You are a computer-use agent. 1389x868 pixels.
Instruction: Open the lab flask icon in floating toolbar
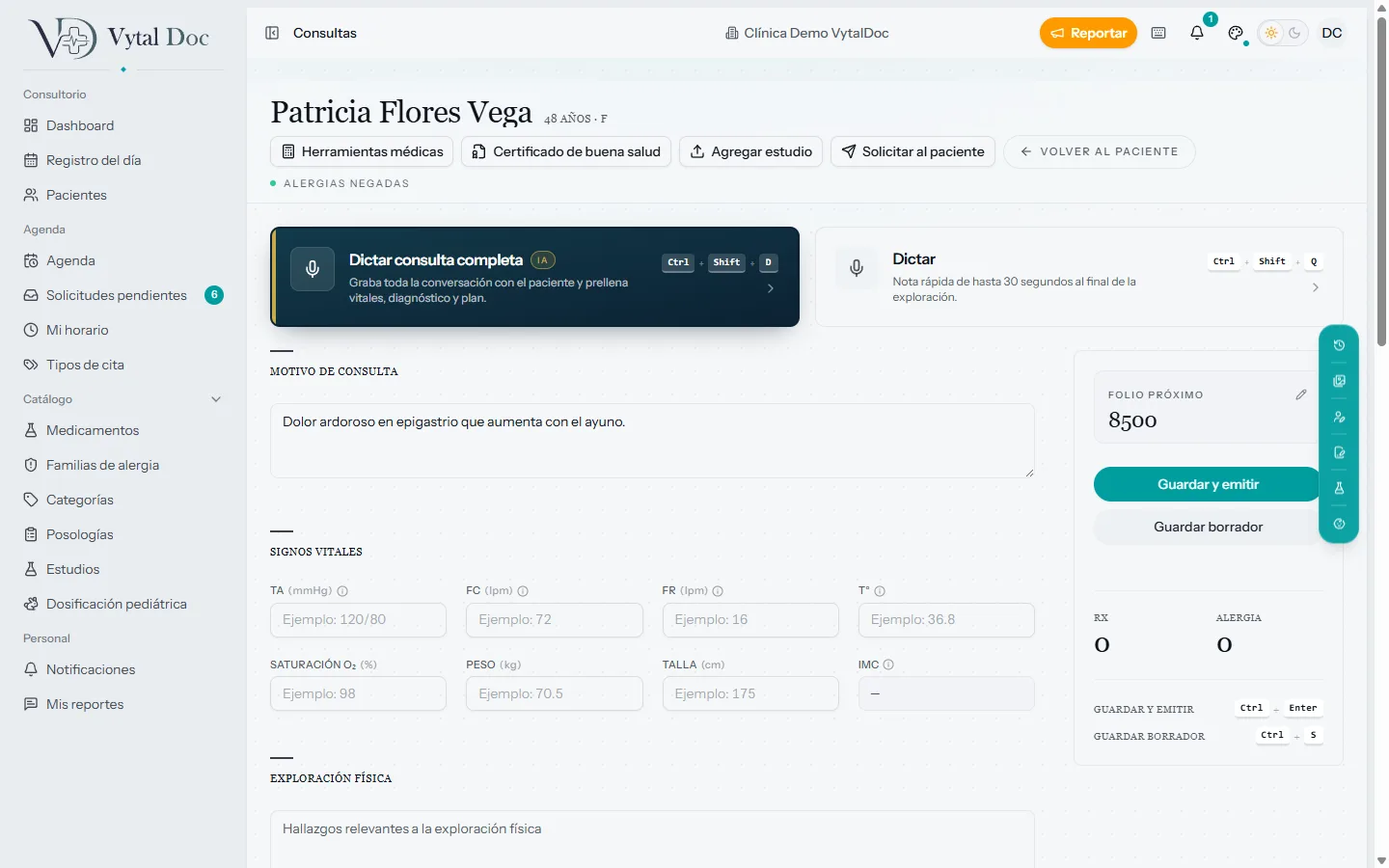pyautogui.click(x=1339, y=488)
